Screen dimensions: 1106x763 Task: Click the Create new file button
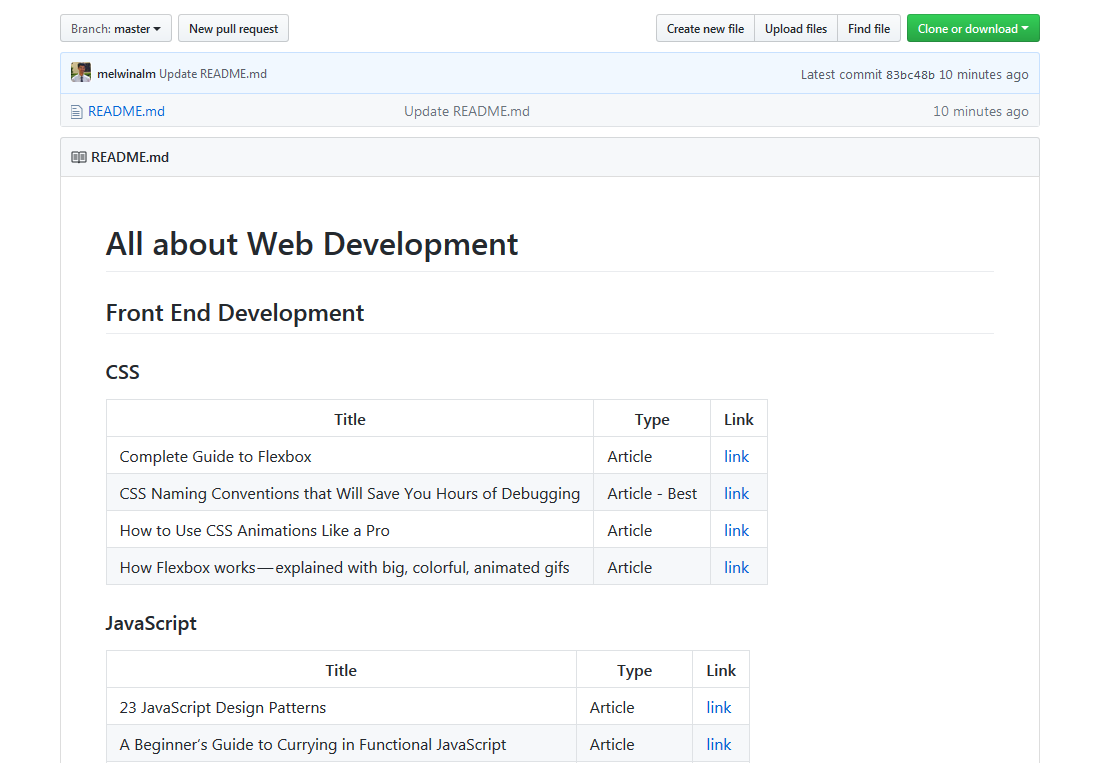(705, 28)
